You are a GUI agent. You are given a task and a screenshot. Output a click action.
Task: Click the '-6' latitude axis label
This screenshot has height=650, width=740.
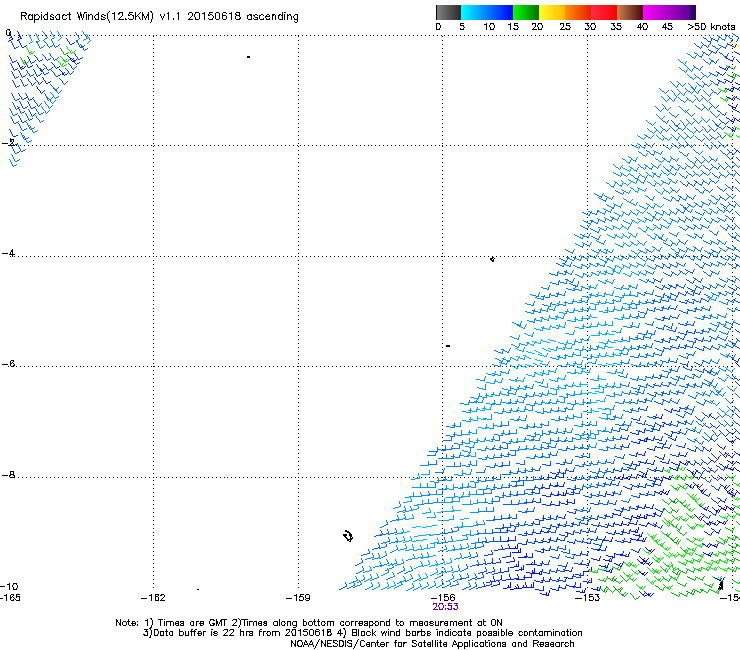(8, 363)
